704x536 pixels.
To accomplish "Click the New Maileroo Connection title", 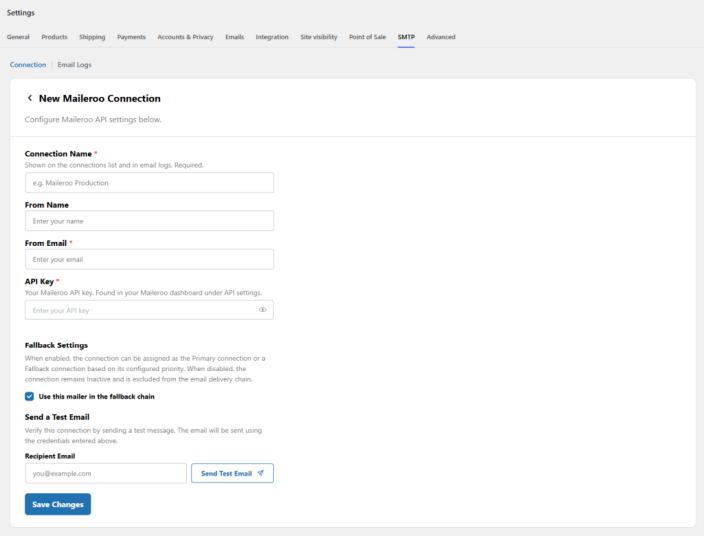I will [100, 98].
